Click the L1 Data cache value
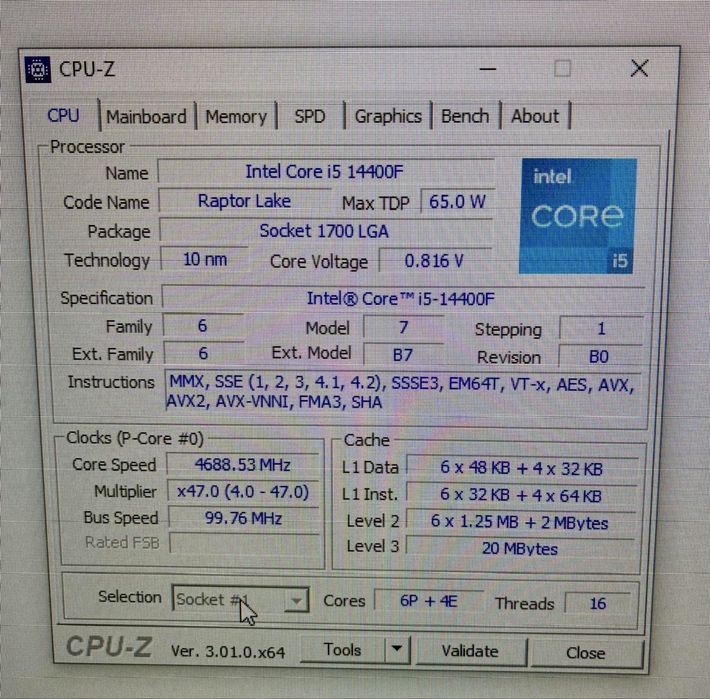Viewport: 710px width, 699px height. click(522, 469)
